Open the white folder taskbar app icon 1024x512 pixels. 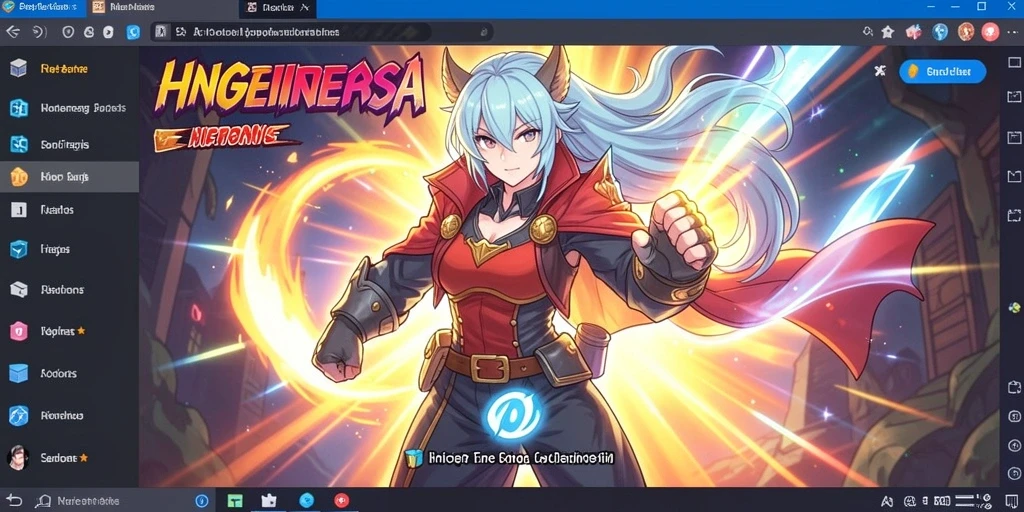coord(269,501)
